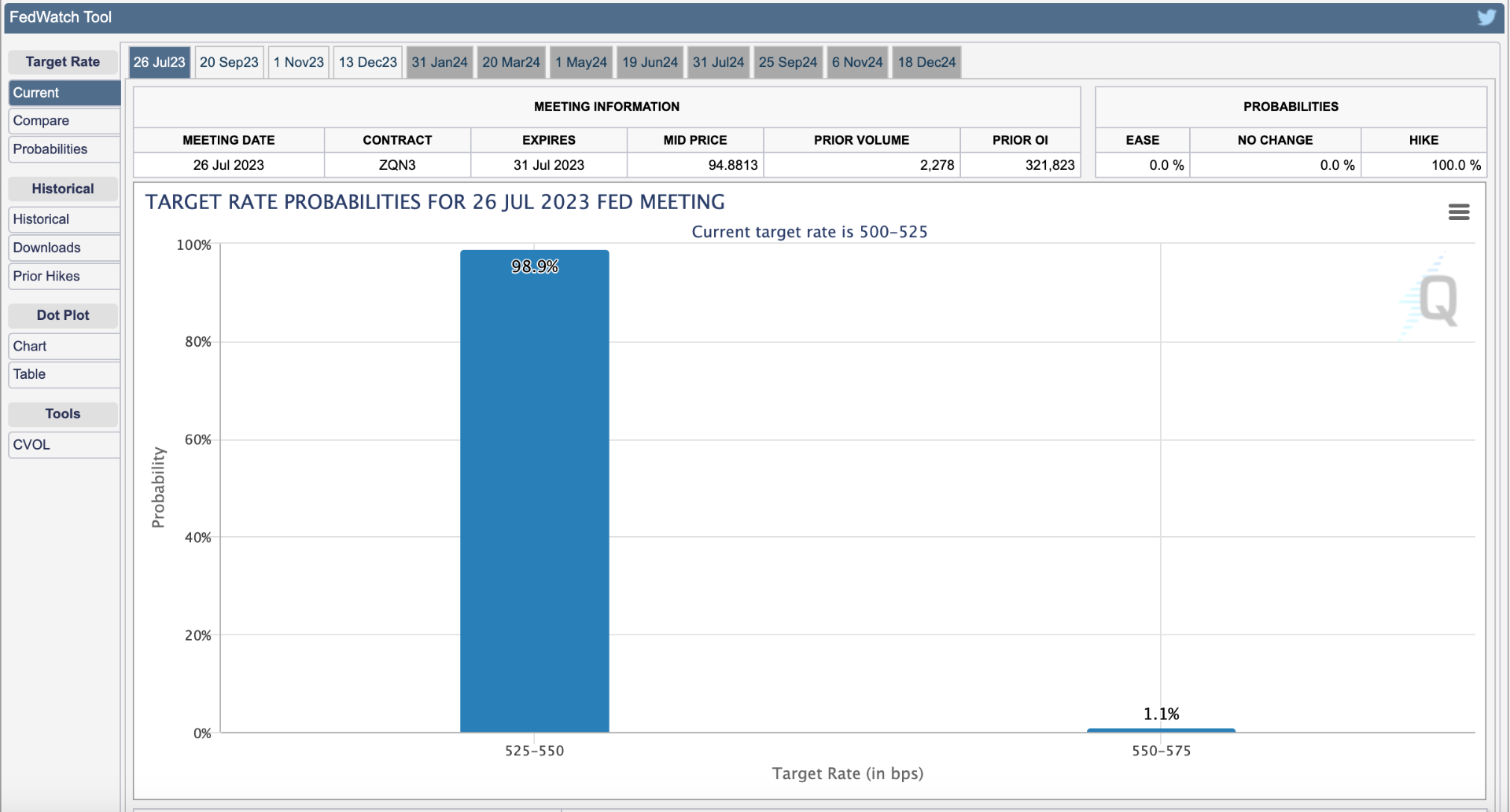The height and width of the screenshot is (812, 1510).
Task: Click the 525-550 probability bar
Action: tap(535, 491)
